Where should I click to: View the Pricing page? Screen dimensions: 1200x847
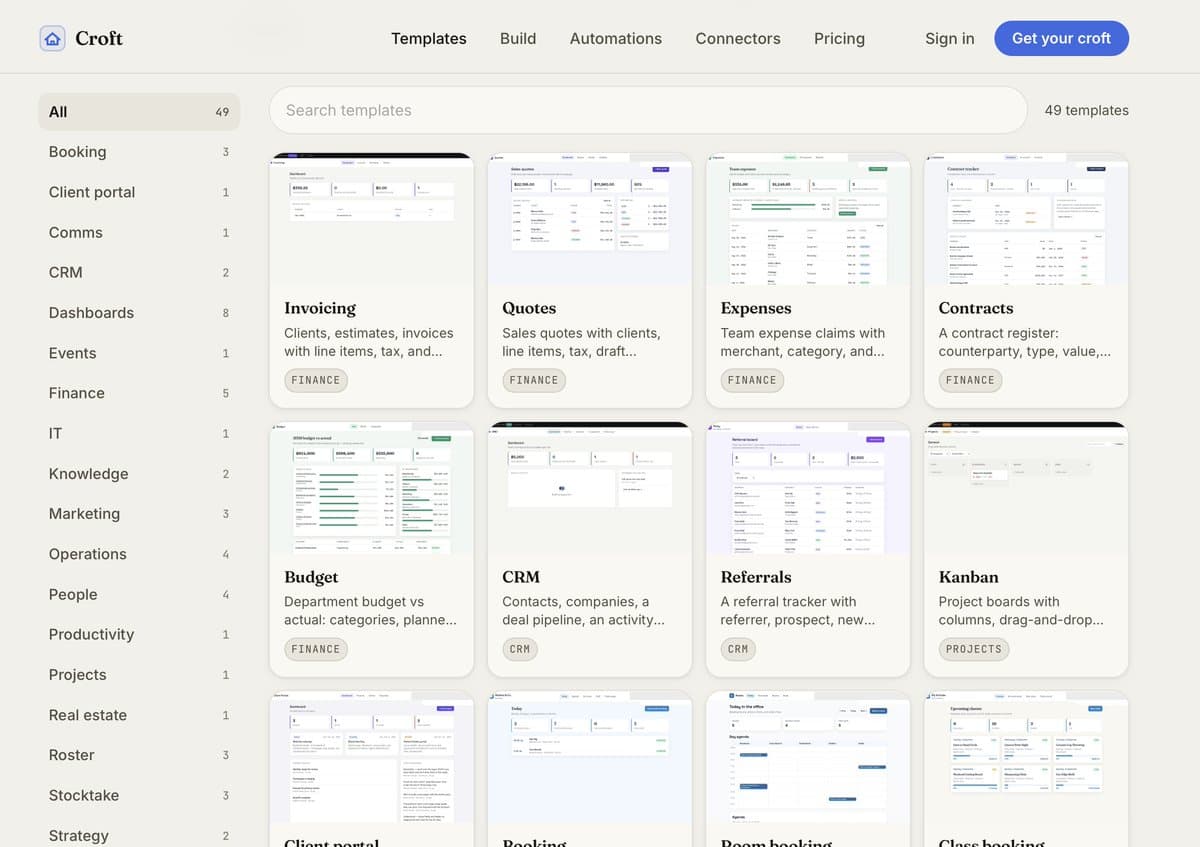[x=839, y=38]
